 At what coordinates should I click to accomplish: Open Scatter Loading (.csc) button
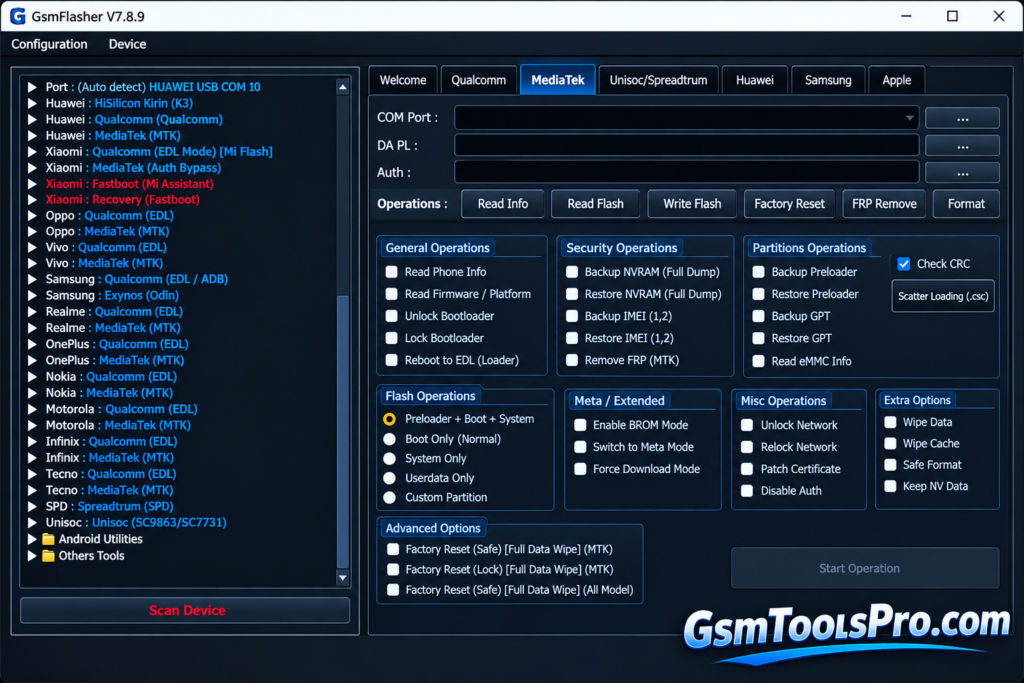pyautogui.click(x=943, y=296)
